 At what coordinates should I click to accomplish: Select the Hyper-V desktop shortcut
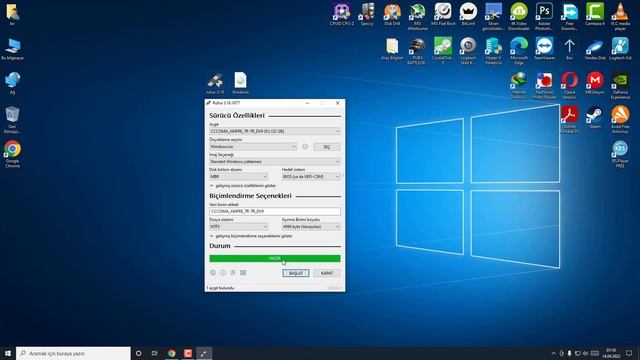pos(493,51)
